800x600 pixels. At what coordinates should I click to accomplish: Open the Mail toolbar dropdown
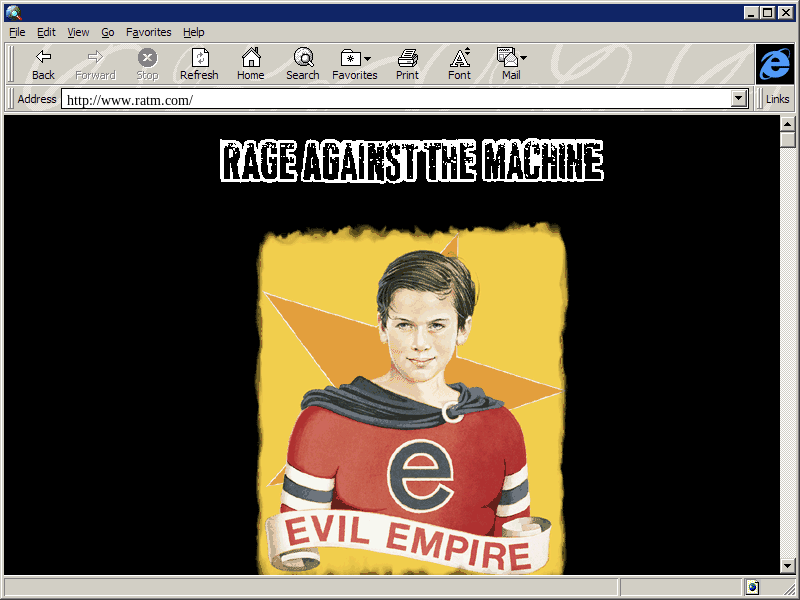tap(511, 58)
